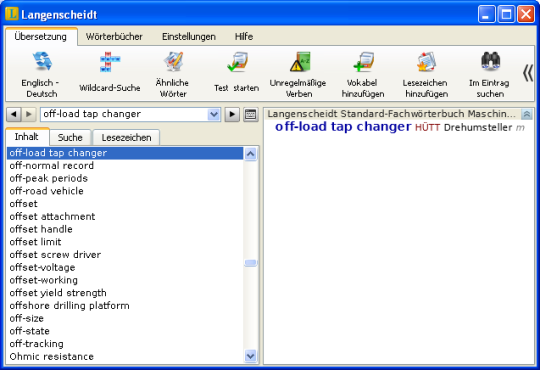Screen dimensions: 540x370
Task: Open the Wildcard-Suche tool
Action: 110,74
